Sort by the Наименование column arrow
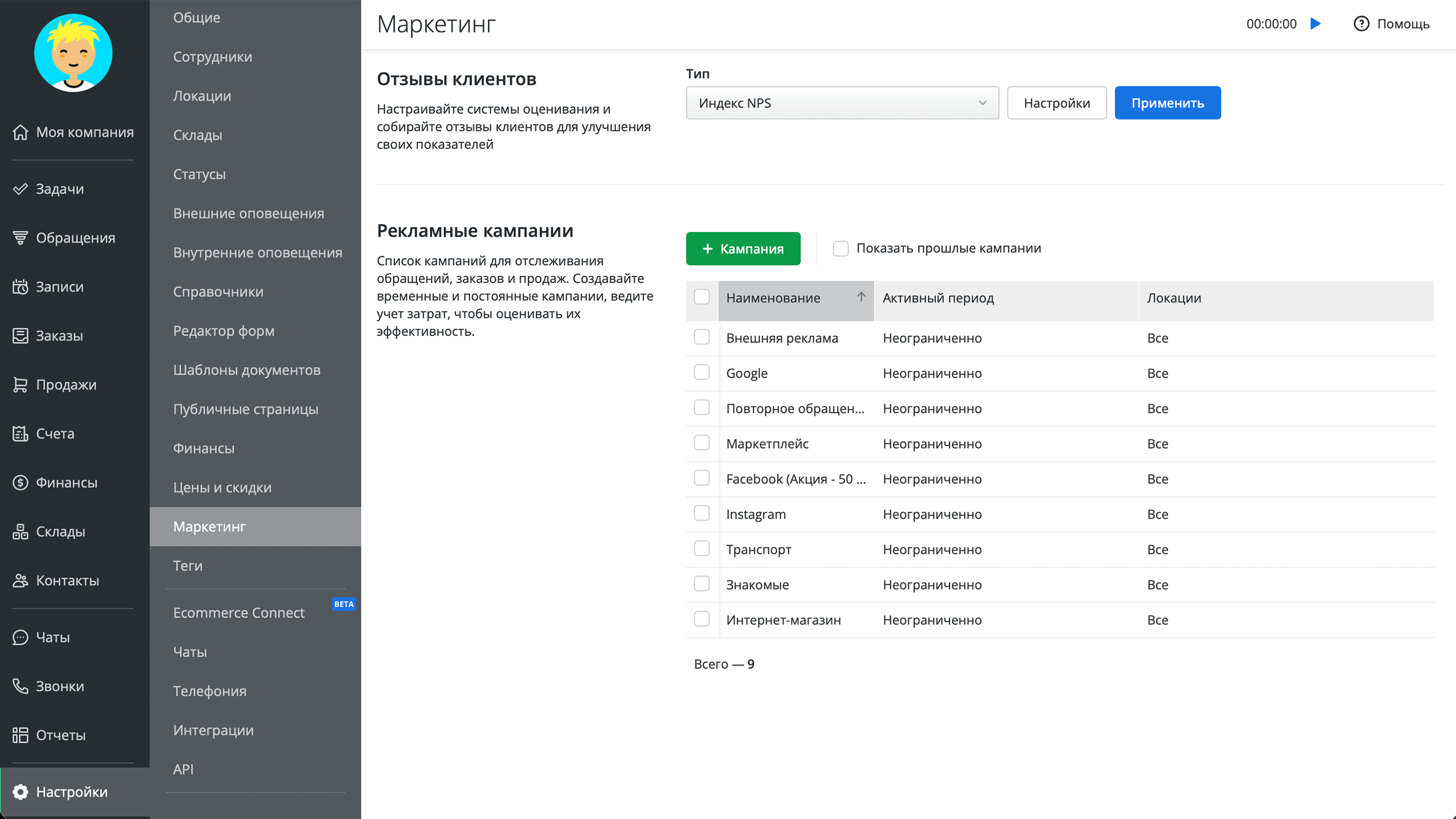1456x819 pixels. click(861, 297)
